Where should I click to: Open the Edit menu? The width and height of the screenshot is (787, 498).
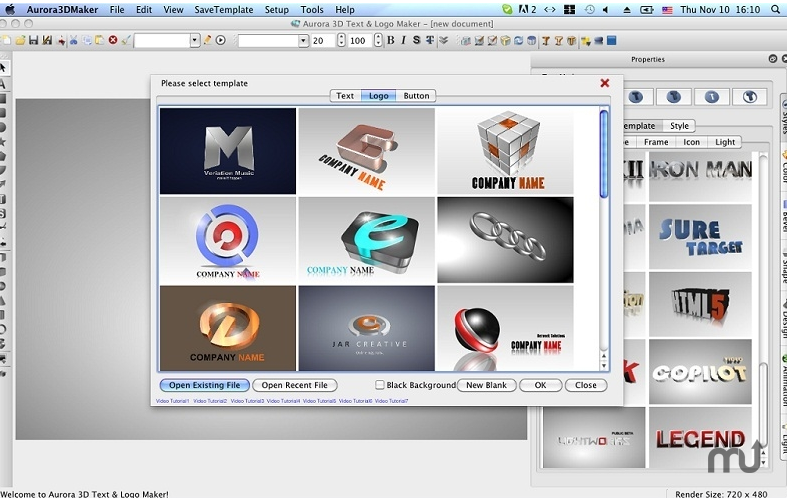point(144,10)
